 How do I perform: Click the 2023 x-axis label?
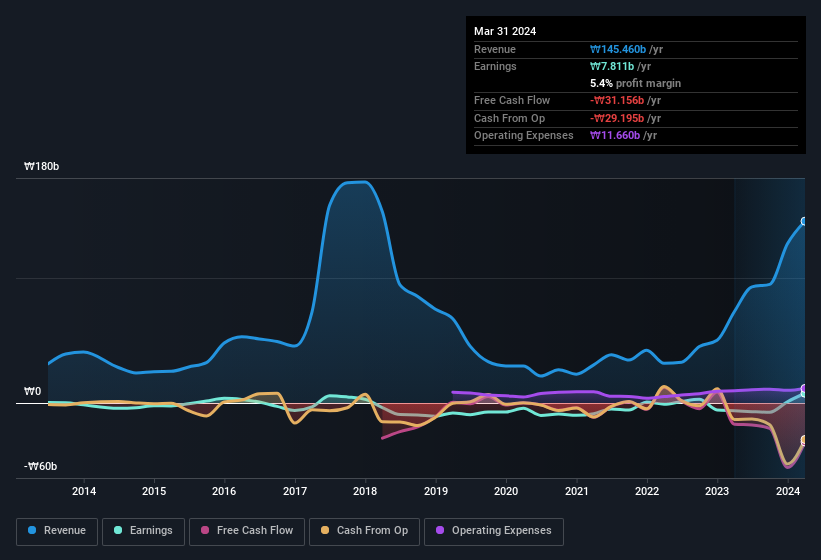(x=717, y=491)
